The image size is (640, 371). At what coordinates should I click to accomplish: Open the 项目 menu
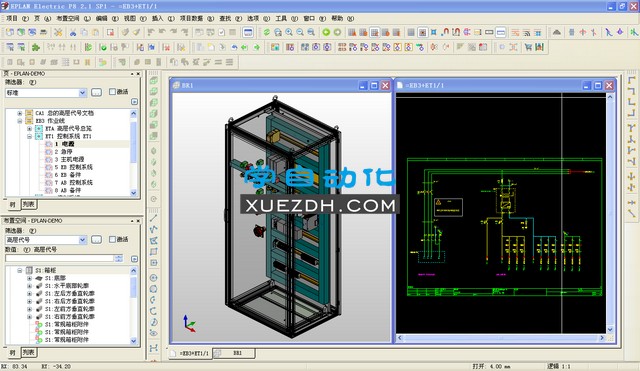click(17, 18)
